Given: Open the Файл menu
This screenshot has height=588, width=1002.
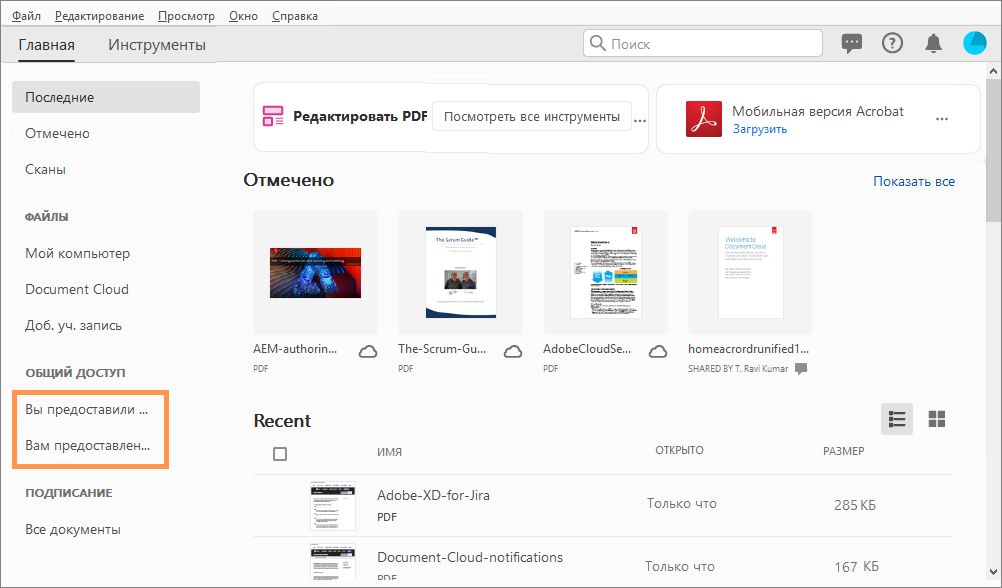Looking at the screenshot, I should click(x=25, y=15).
